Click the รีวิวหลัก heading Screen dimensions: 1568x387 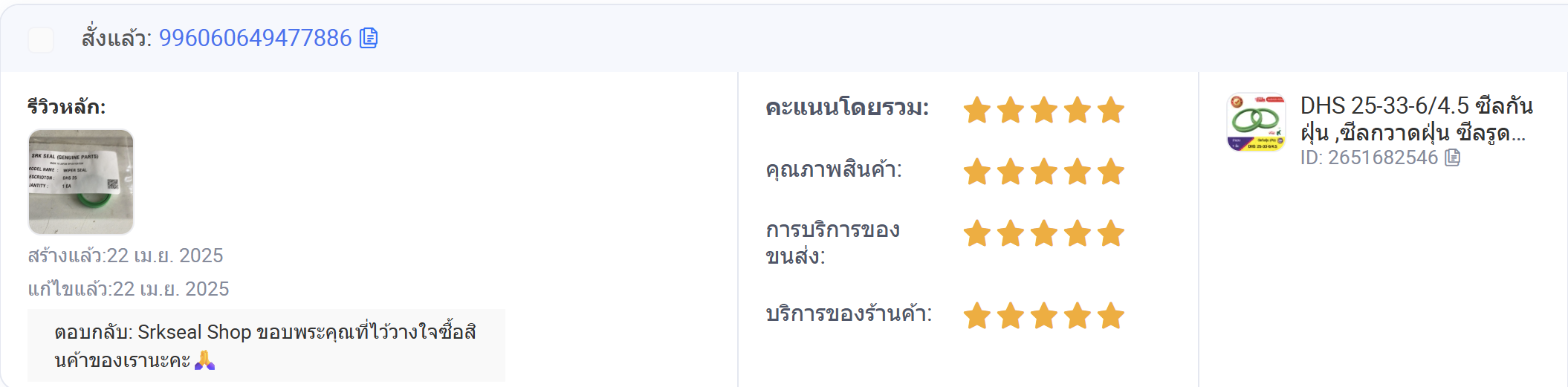pos(67,107)
